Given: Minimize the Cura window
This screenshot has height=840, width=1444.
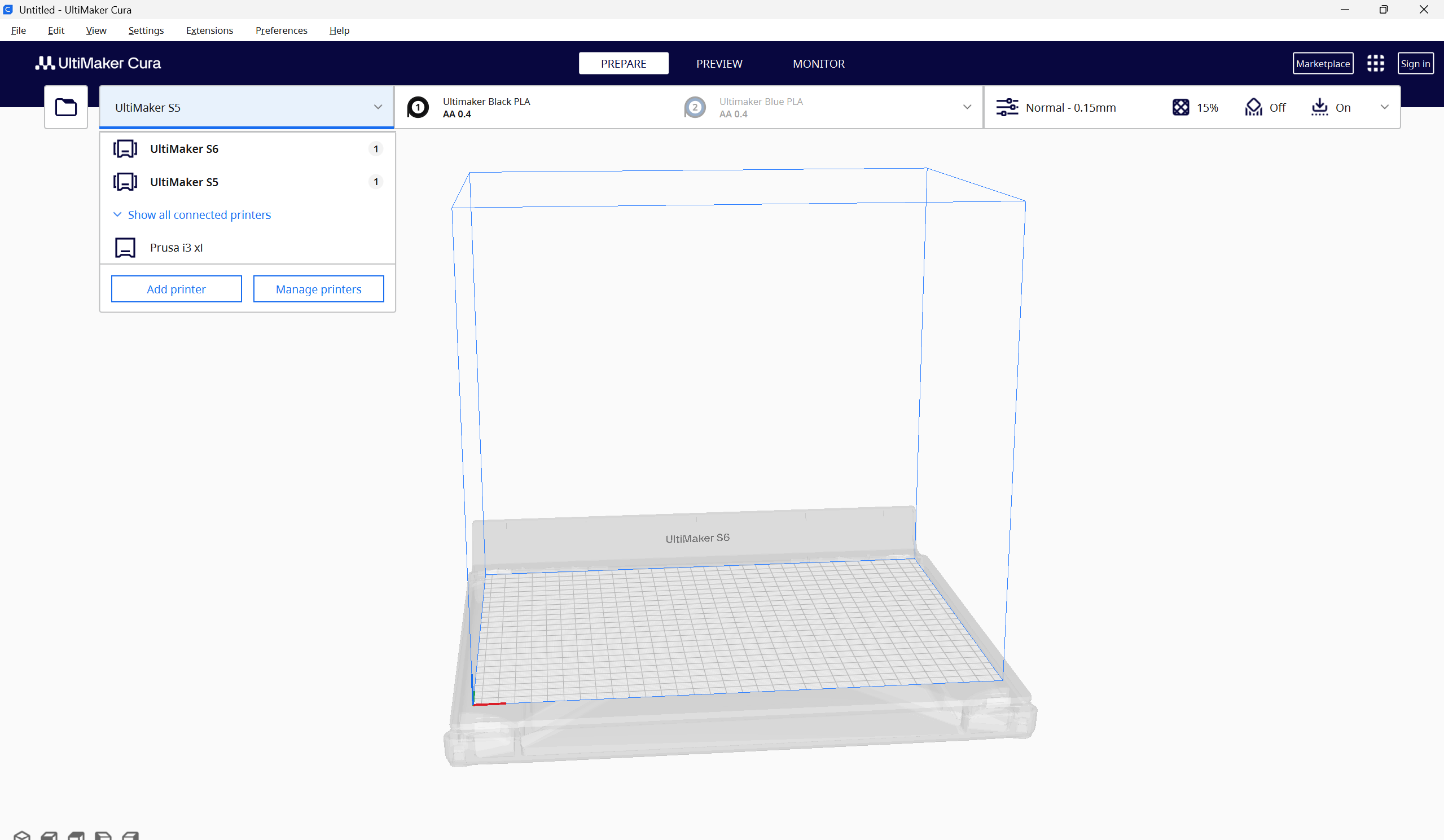Looking at the screenshot, I should (x=1345, y=10).
